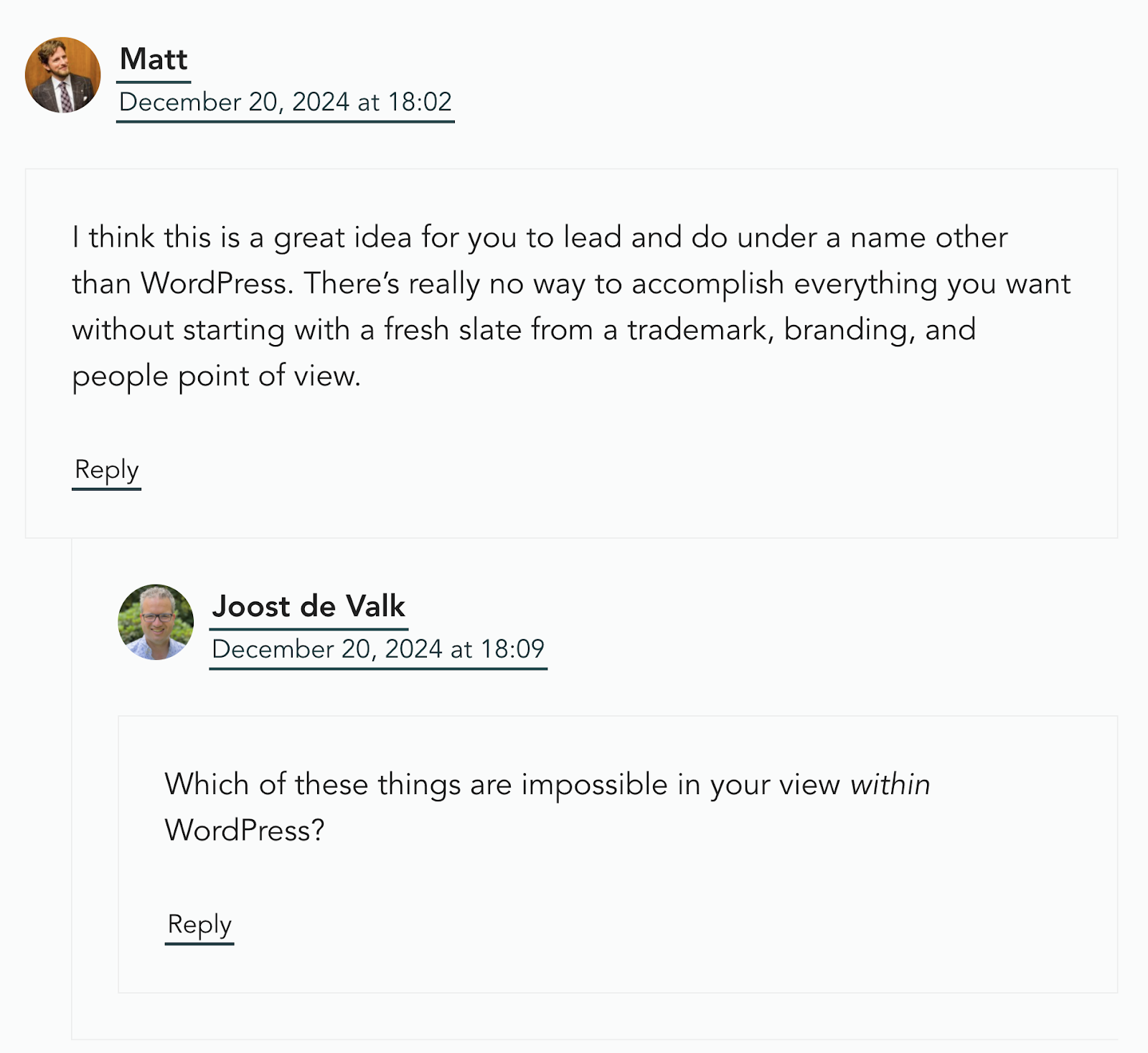This screenshot has height=1053, width=1148.
Task: Open the December 20, 2024 at 18:02 permalink
Action: (x=285, y=103)
